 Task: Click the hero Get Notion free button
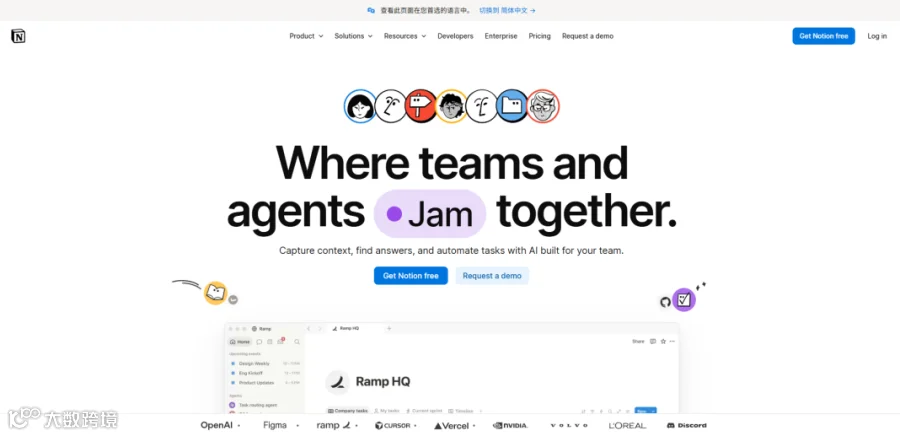pos(411,276)
